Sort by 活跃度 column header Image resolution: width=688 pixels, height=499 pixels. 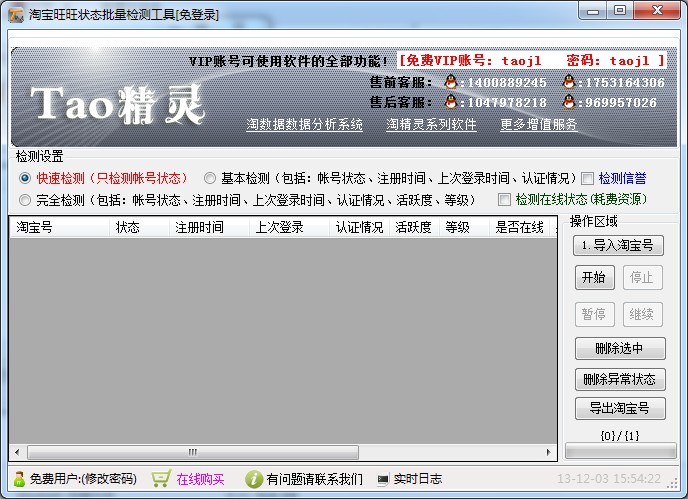414,227
